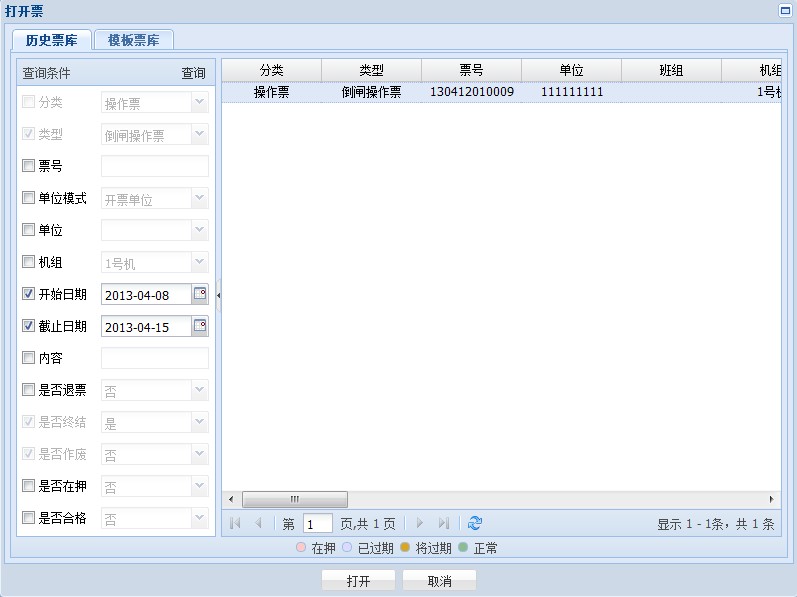
Task: Enable the 是否退票 checkbox
Action: point(28,390)
